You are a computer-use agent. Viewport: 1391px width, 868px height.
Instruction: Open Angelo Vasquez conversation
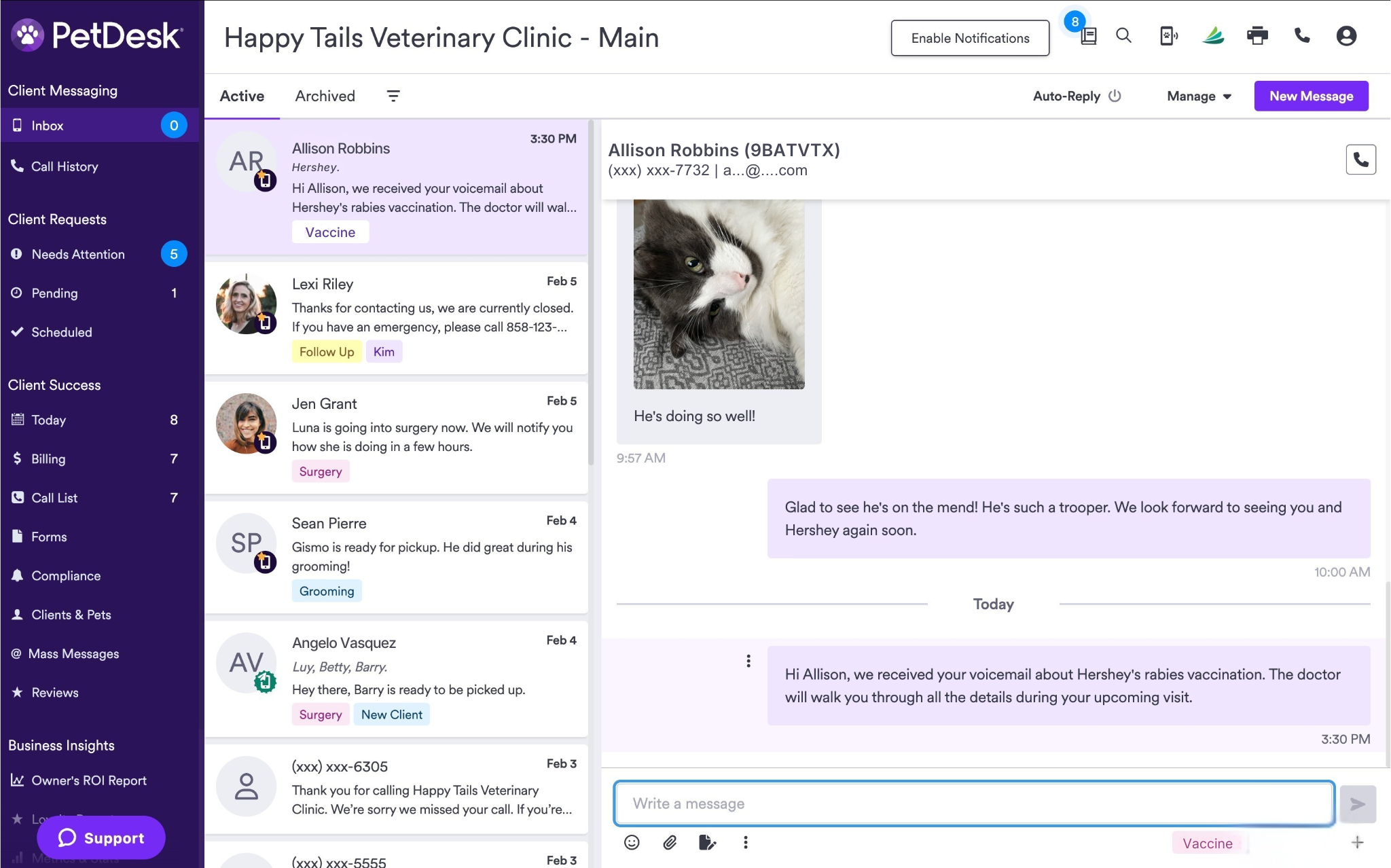[x=397, y=679]
